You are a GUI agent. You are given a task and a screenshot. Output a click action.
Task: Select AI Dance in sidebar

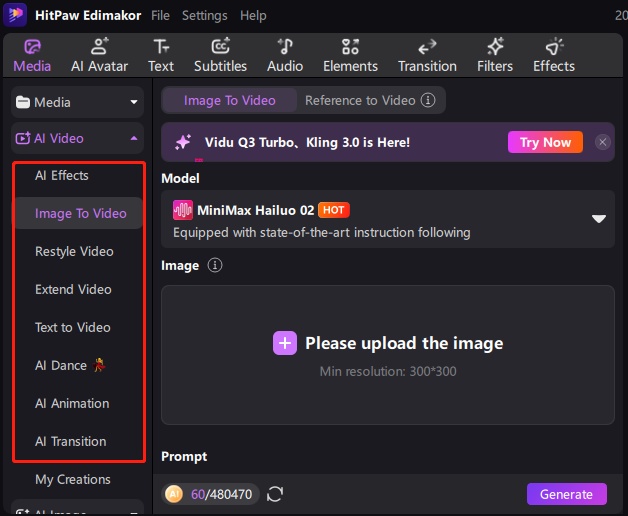[70, 365]
